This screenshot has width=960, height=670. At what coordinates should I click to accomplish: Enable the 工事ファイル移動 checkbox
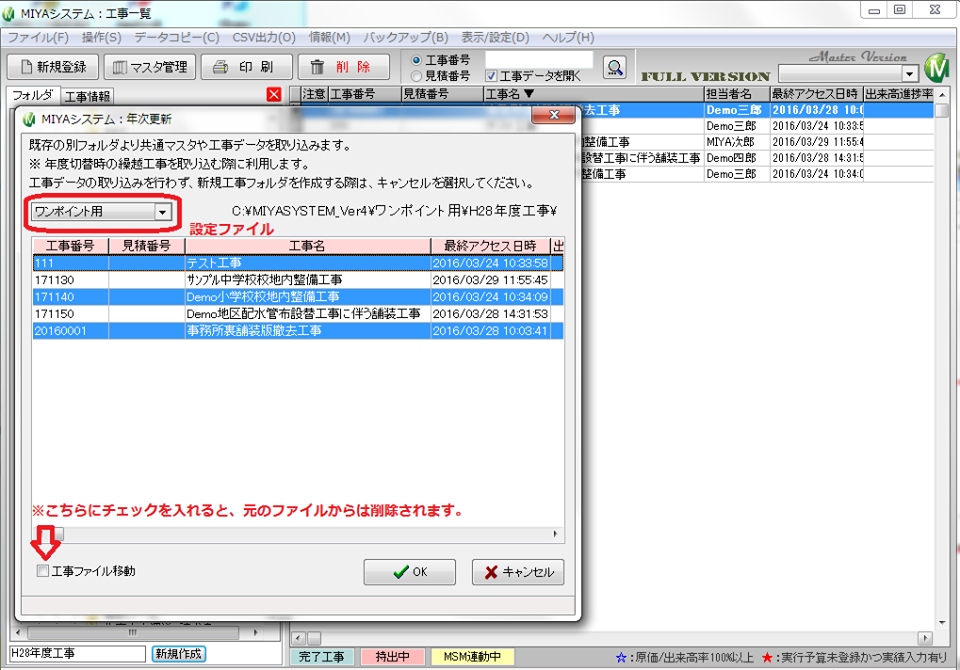(43, 571)
